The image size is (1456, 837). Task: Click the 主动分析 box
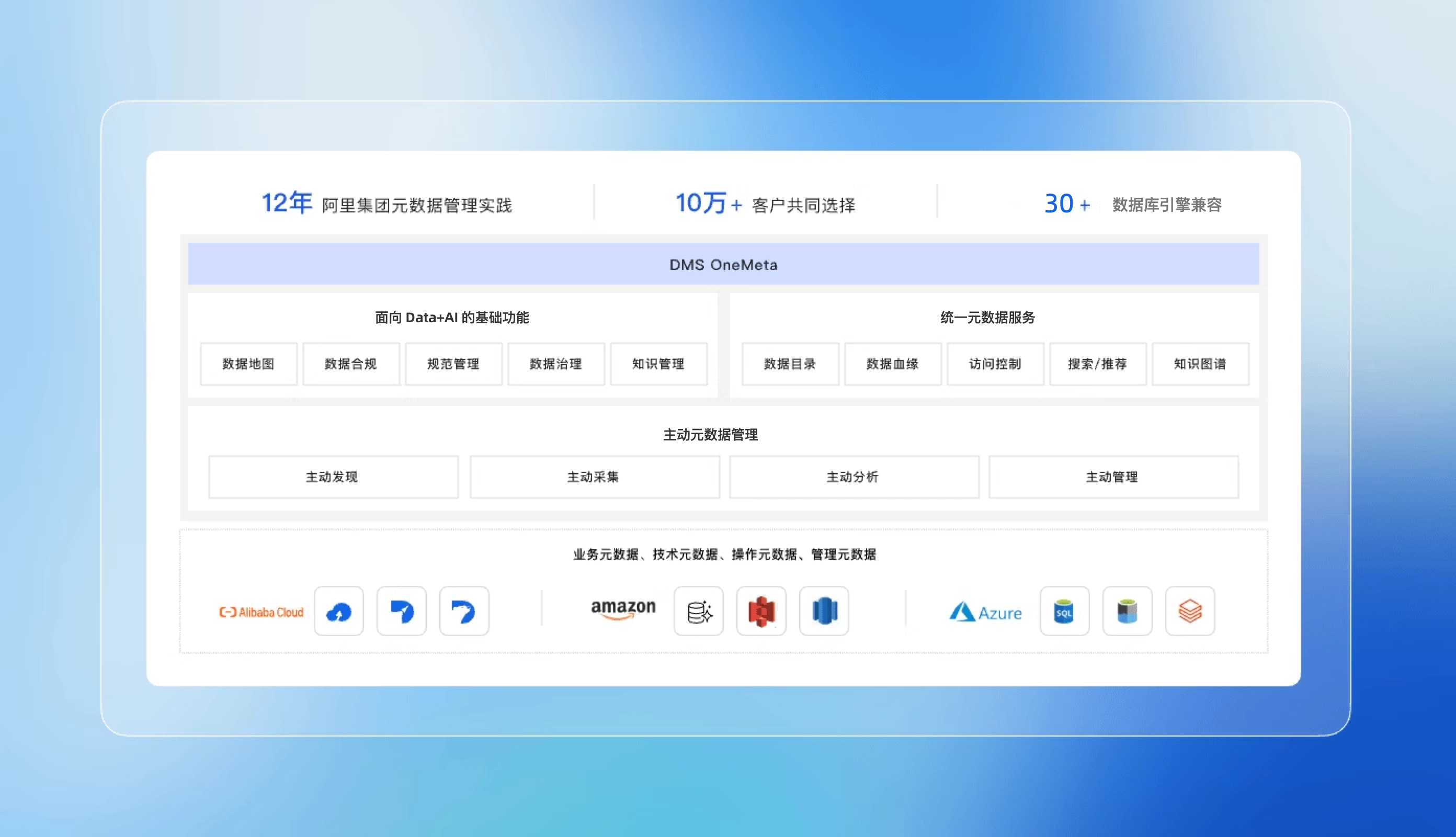(x=854, y=477)
